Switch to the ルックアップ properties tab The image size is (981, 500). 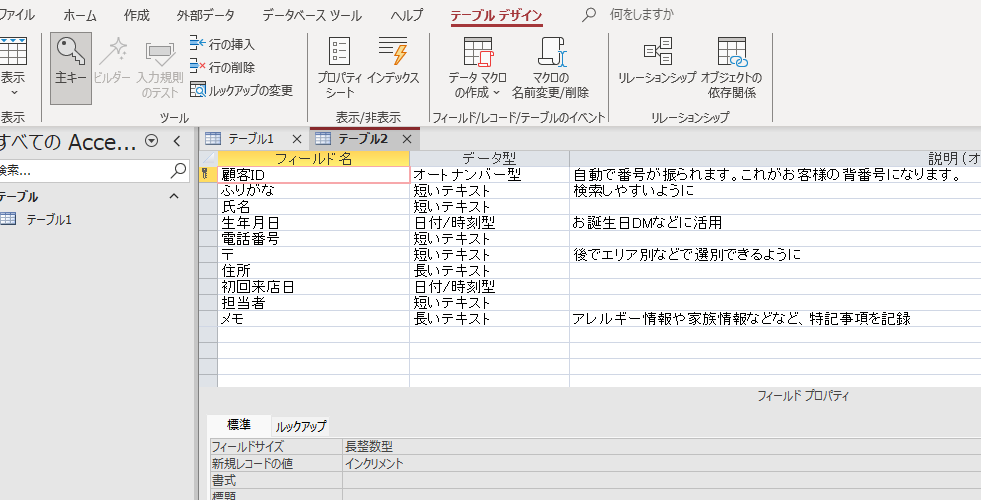(x=301, y=426)
